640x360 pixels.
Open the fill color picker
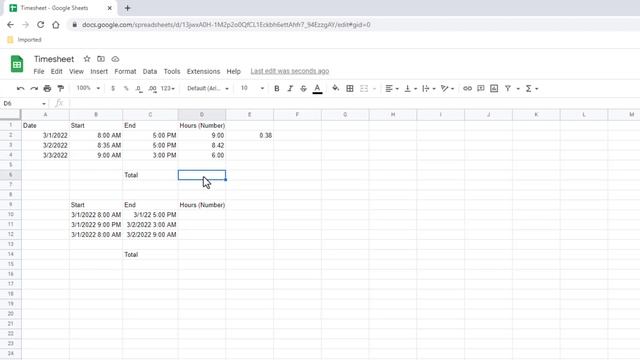pyautogui.click(x=336, y=89)
